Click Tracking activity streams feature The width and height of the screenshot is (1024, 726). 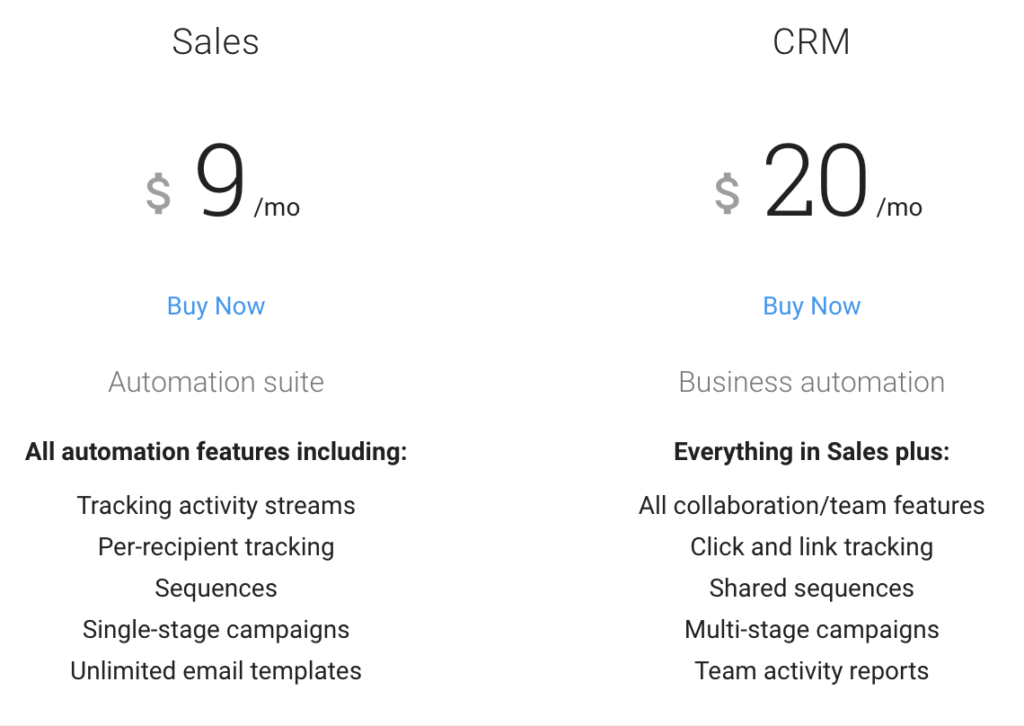tap(216, 506)
